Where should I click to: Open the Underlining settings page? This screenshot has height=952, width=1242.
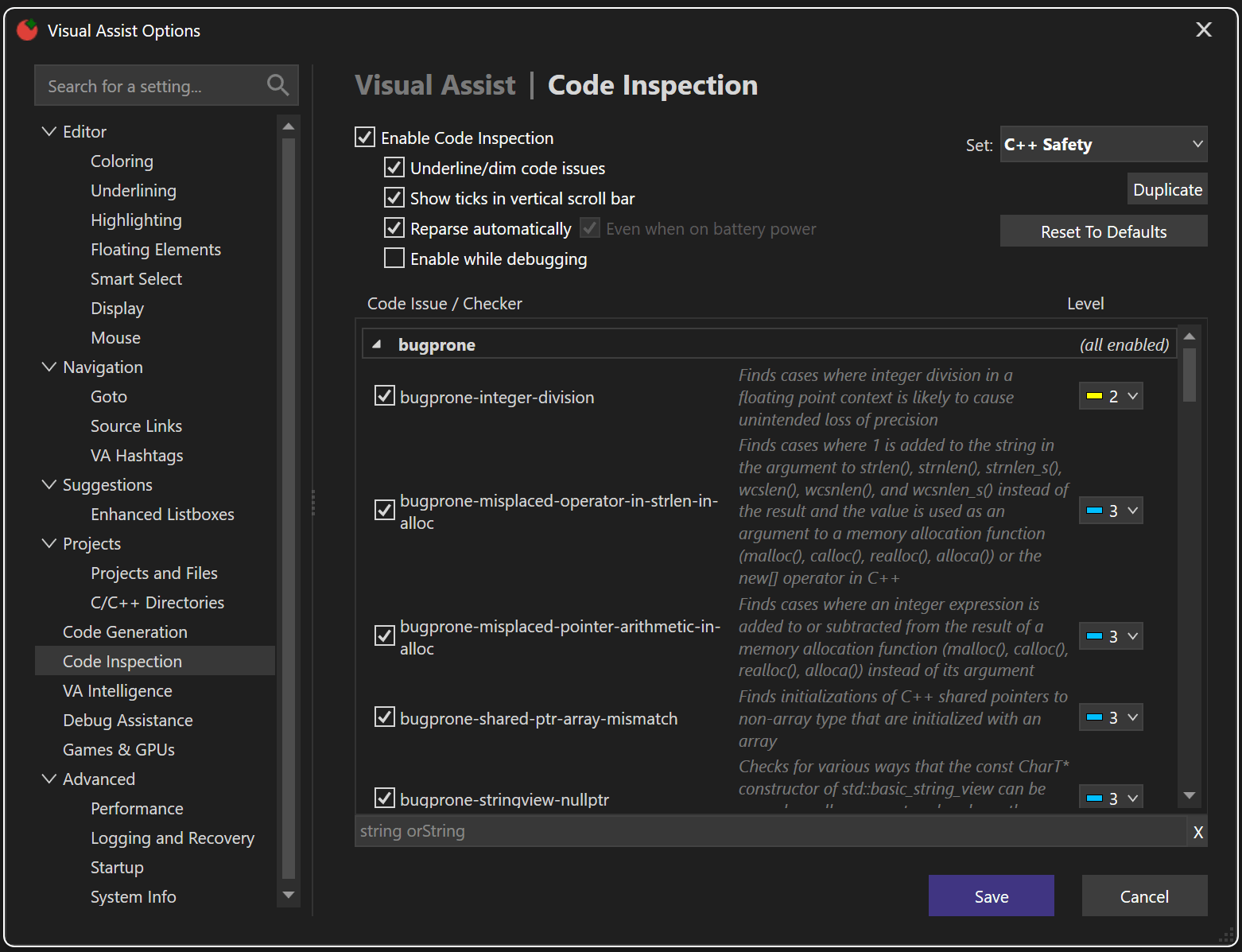coord(134,190)
